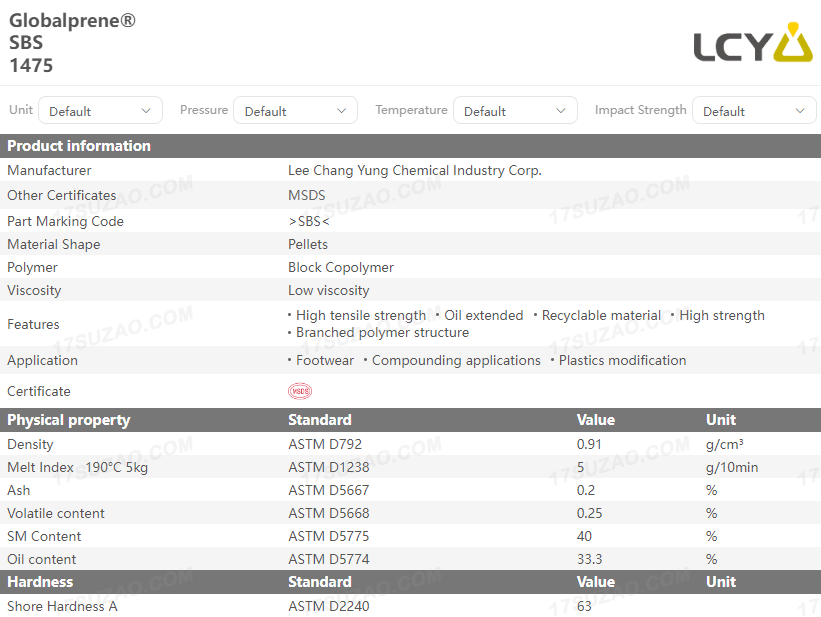Click the ASTM D792 density standard

(325, 444)
